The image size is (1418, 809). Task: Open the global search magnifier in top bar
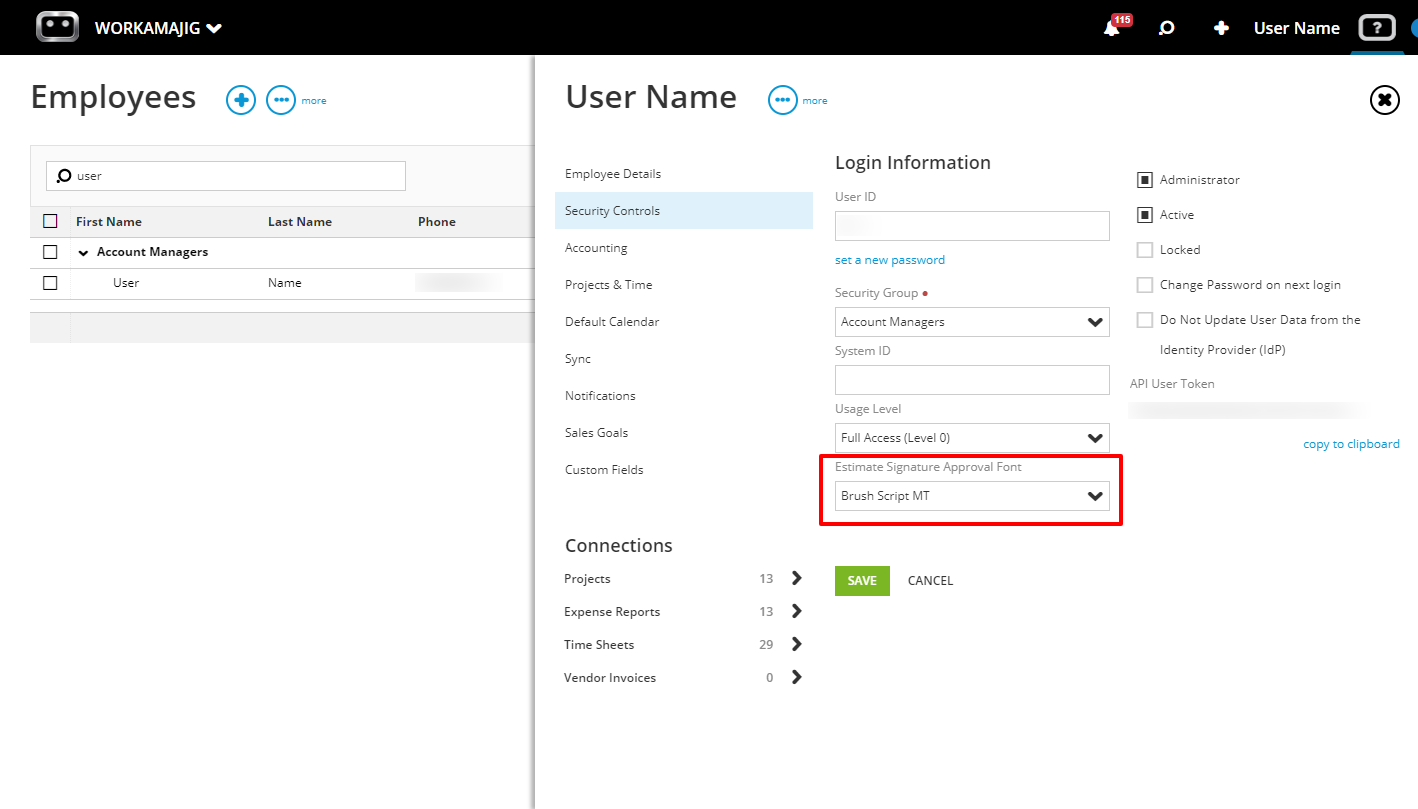coord(1166,28)
